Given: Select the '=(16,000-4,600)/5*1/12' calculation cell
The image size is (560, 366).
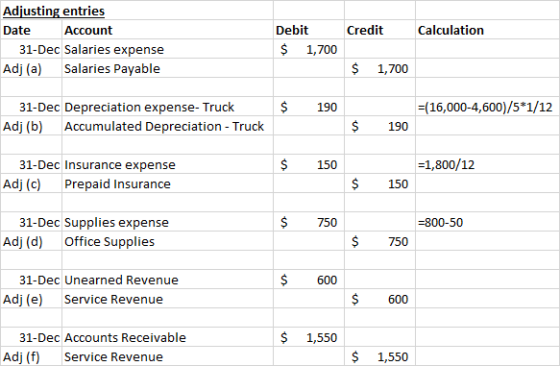Looking at the screenshot, I should (488, 107).
